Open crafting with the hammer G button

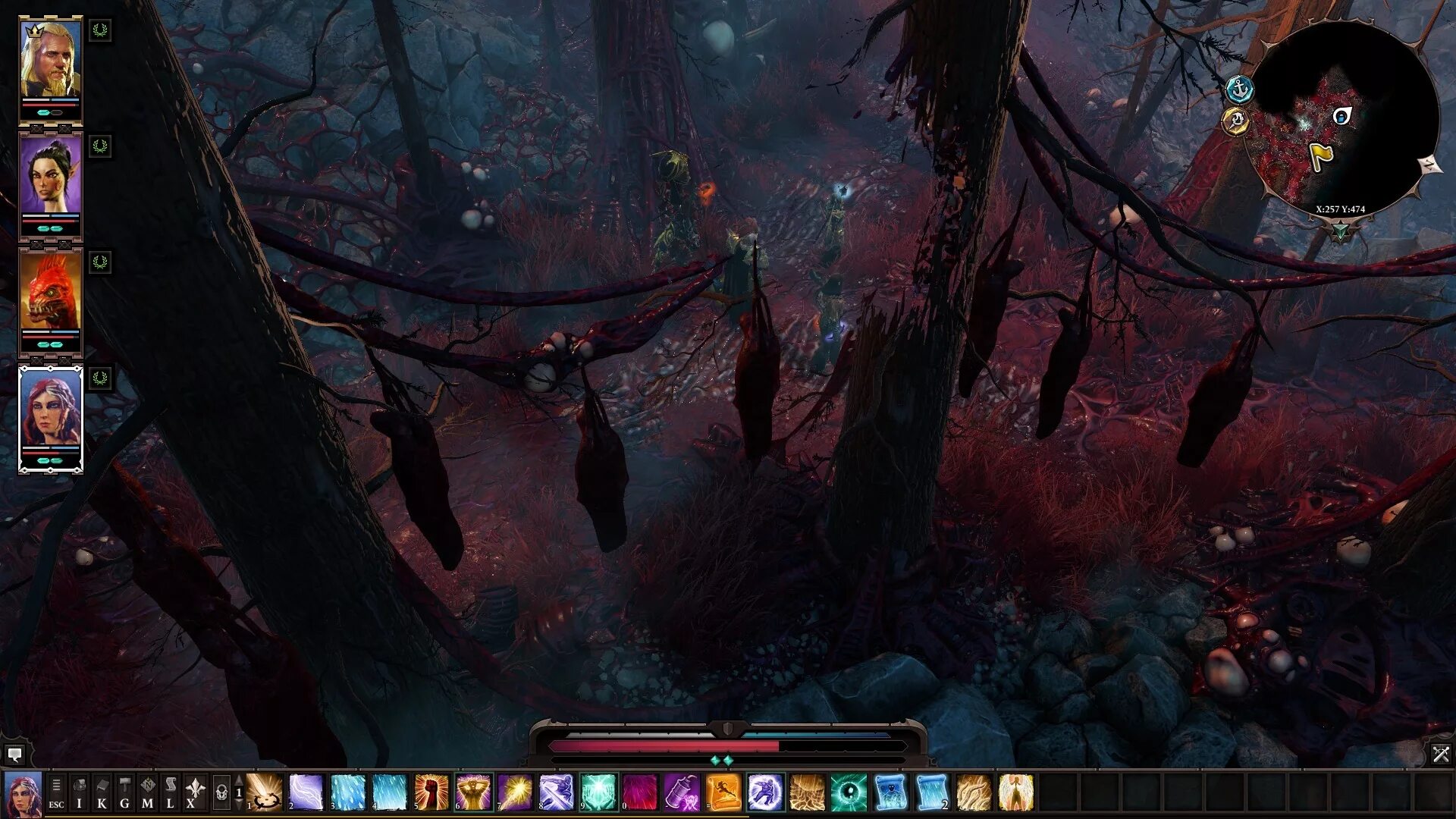click(124, 792)
